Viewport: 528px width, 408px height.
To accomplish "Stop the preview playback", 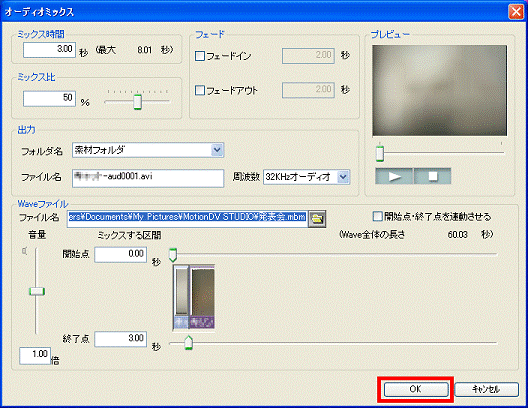I will point(432,176).
